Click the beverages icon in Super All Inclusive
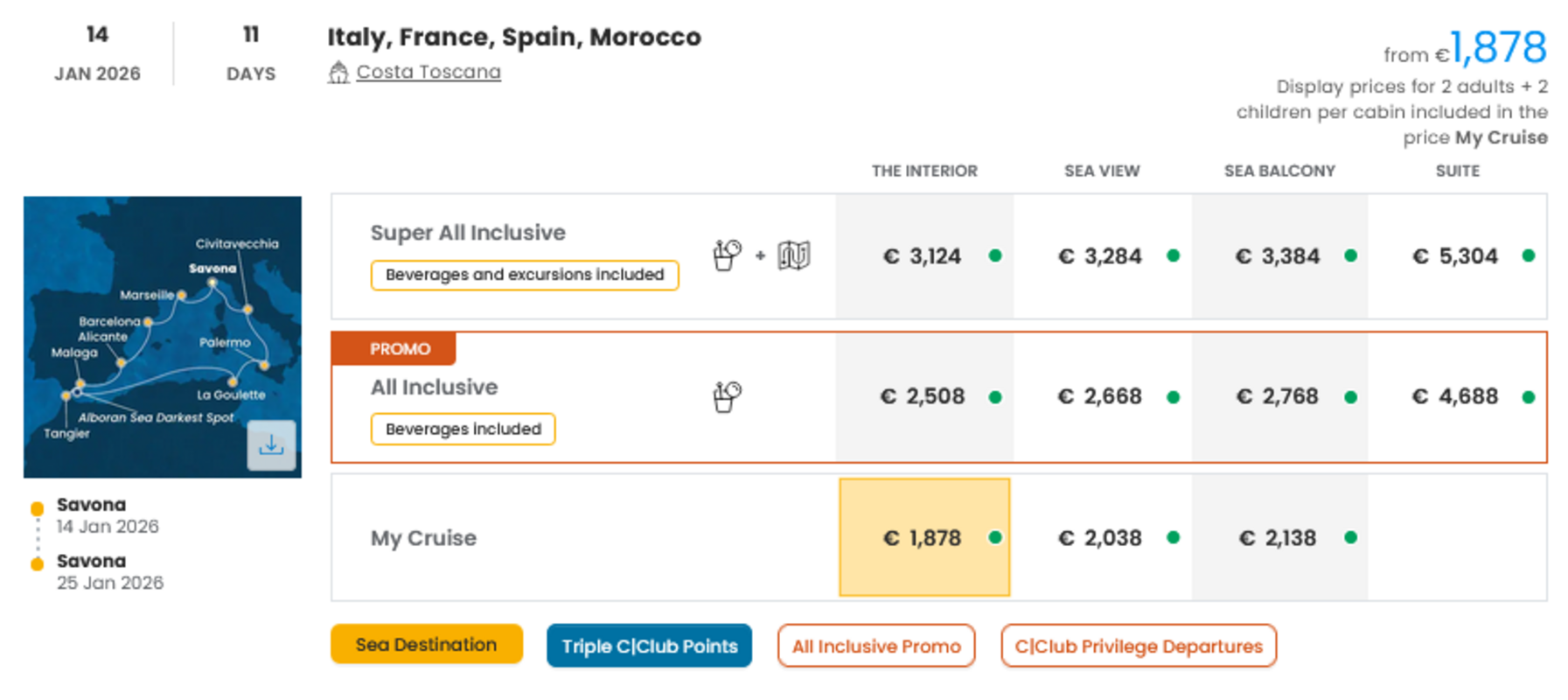The height and width of the screenshot is (700, 1568). [727, 255]
